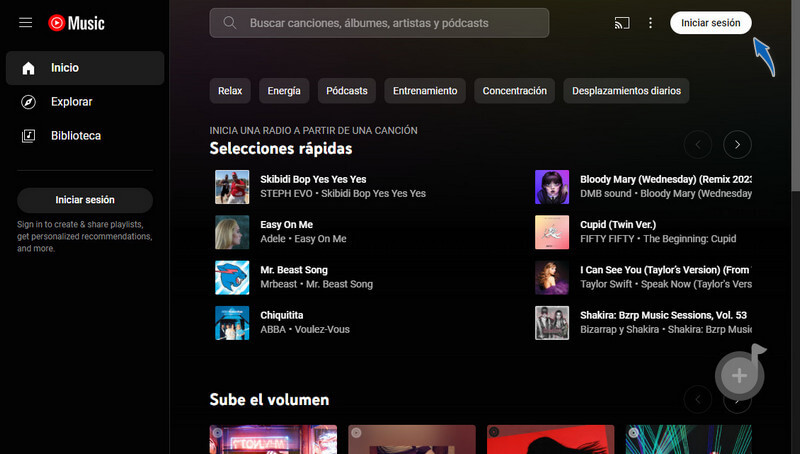
Task: Open the hamburger guide menu
Action: [x=26, y=23]
